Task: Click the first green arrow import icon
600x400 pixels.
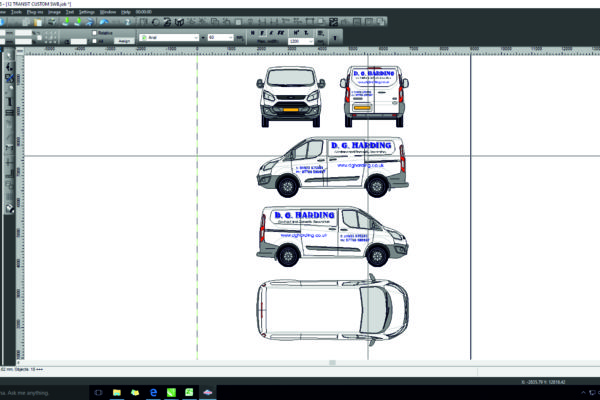Action: (65, 22)
